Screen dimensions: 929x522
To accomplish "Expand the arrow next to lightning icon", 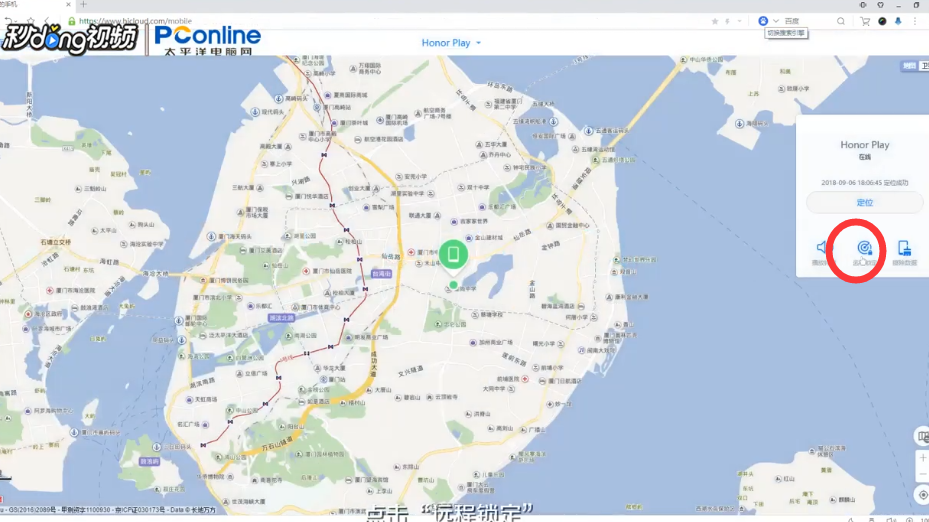I will tap(739, 21).
